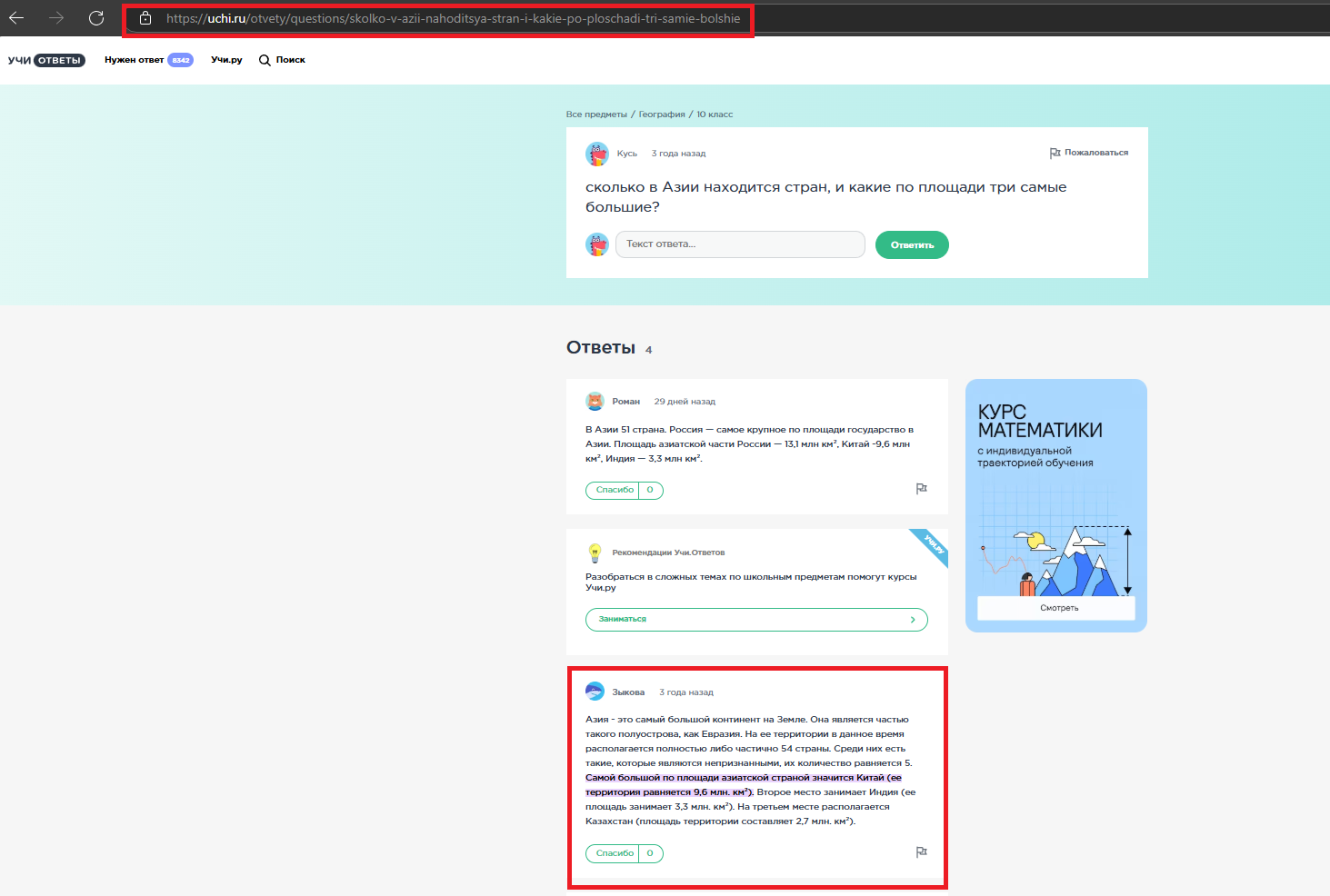This screenshot has width=1330, height=896.
Task: Open asker Кусь's avatar
Action: click(597, 154)
